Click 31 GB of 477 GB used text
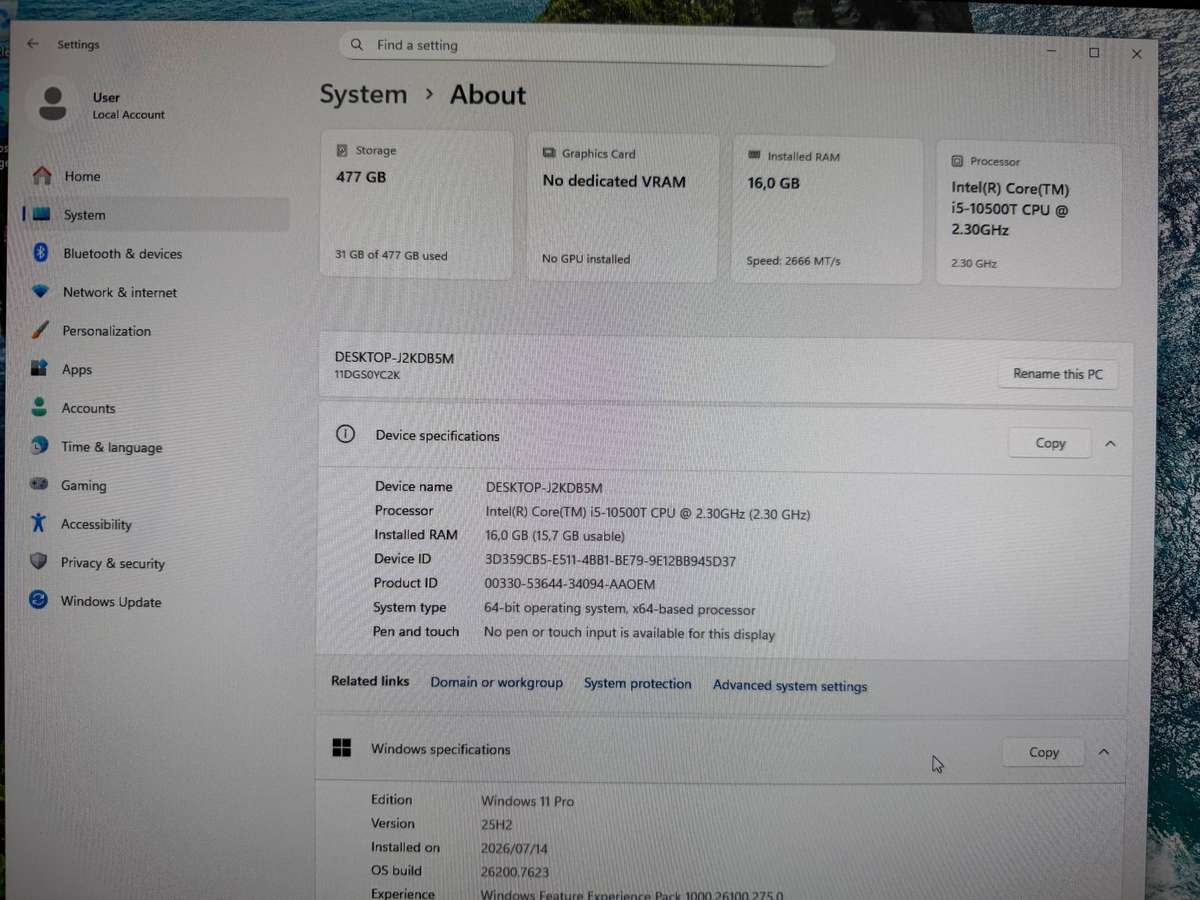The width and height of the screenshot is (1200, 900). (x=391, y=256)
